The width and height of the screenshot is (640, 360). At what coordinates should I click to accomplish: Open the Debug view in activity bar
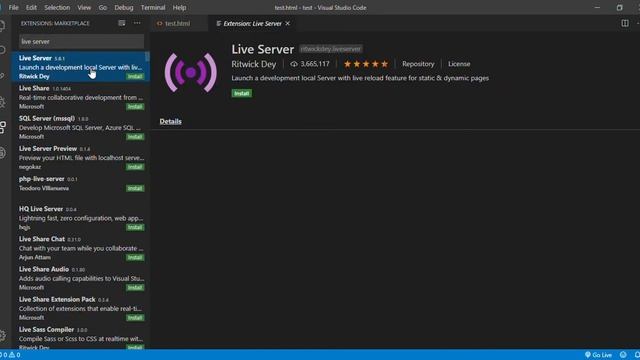pyautogui.click(x=2, y=102)
